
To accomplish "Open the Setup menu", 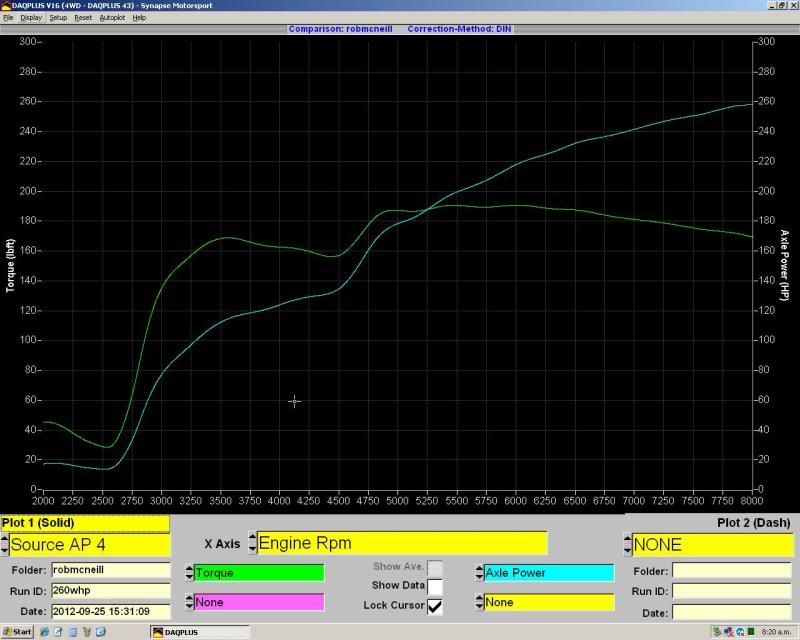I will [58, 17].
